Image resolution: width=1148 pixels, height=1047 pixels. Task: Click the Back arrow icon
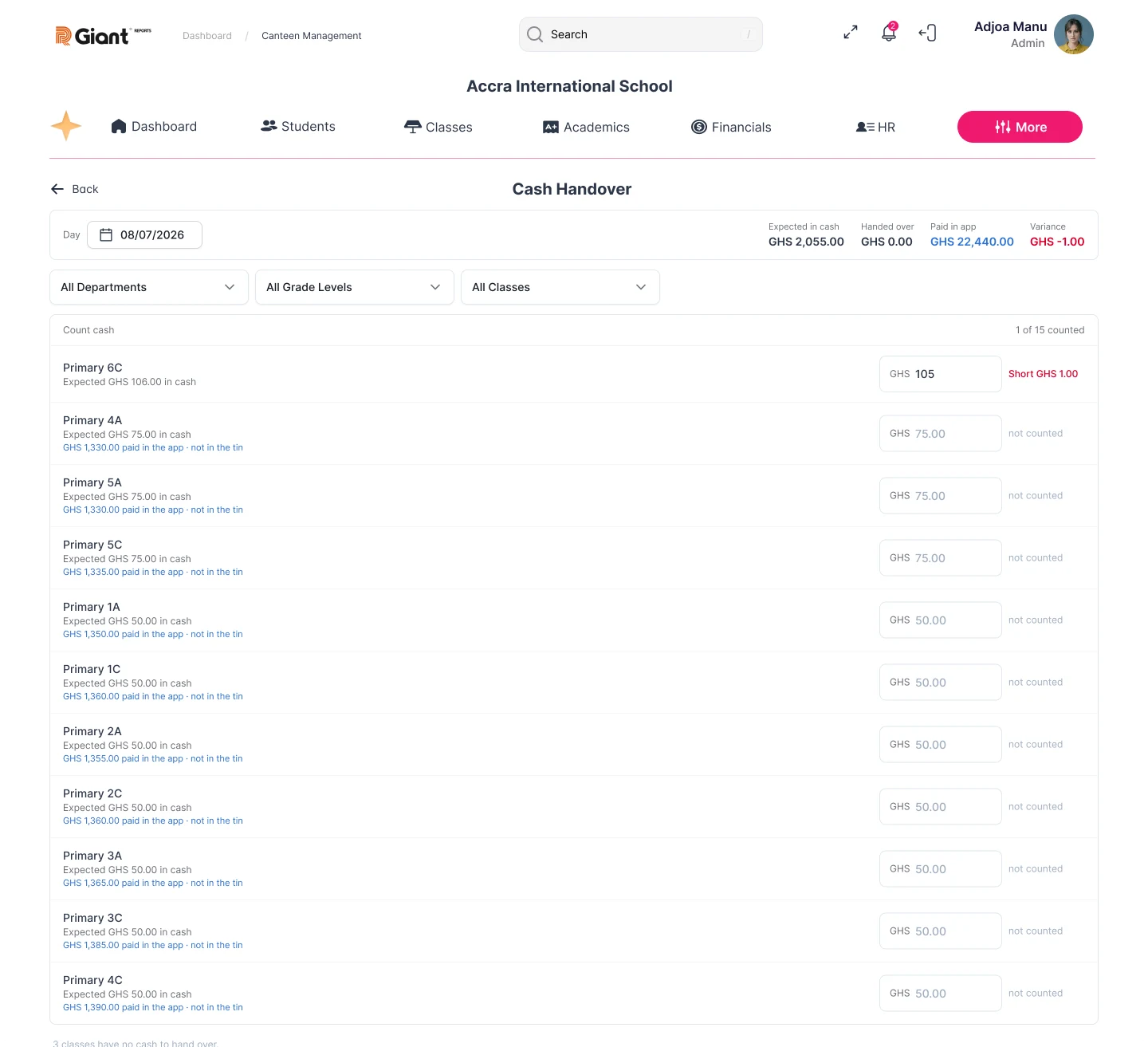(57, 189)
